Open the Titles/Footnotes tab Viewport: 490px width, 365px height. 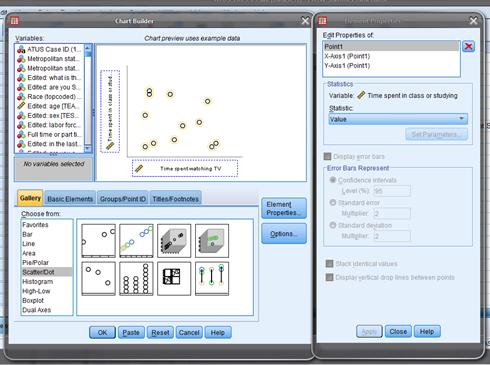(x=176, y=199)
